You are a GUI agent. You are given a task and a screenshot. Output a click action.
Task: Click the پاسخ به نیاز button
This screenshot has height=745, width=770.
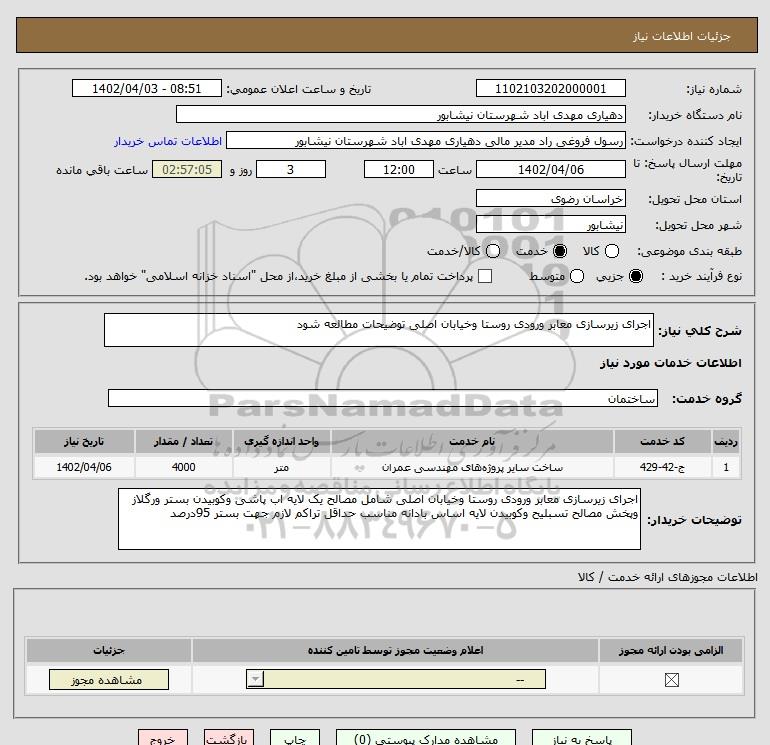[582, 738]
